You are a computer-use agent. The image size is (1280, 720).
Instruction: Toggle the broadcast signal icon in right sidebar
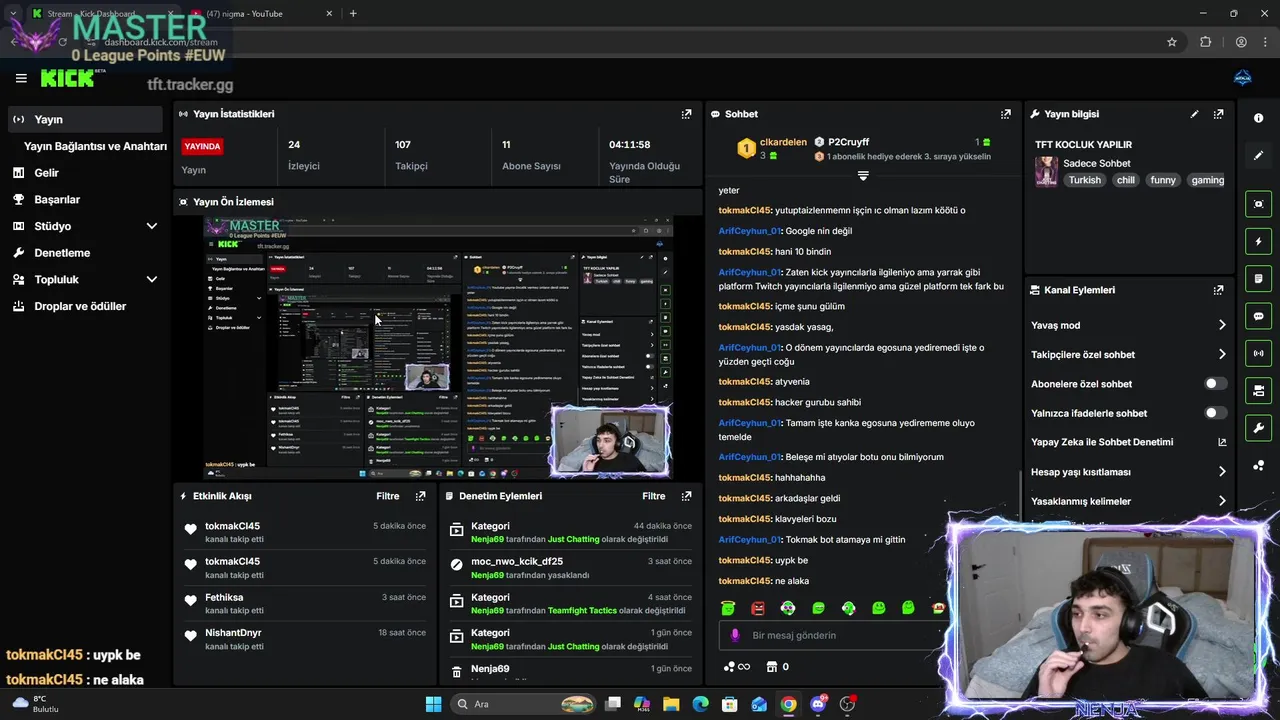point(1258,353)
